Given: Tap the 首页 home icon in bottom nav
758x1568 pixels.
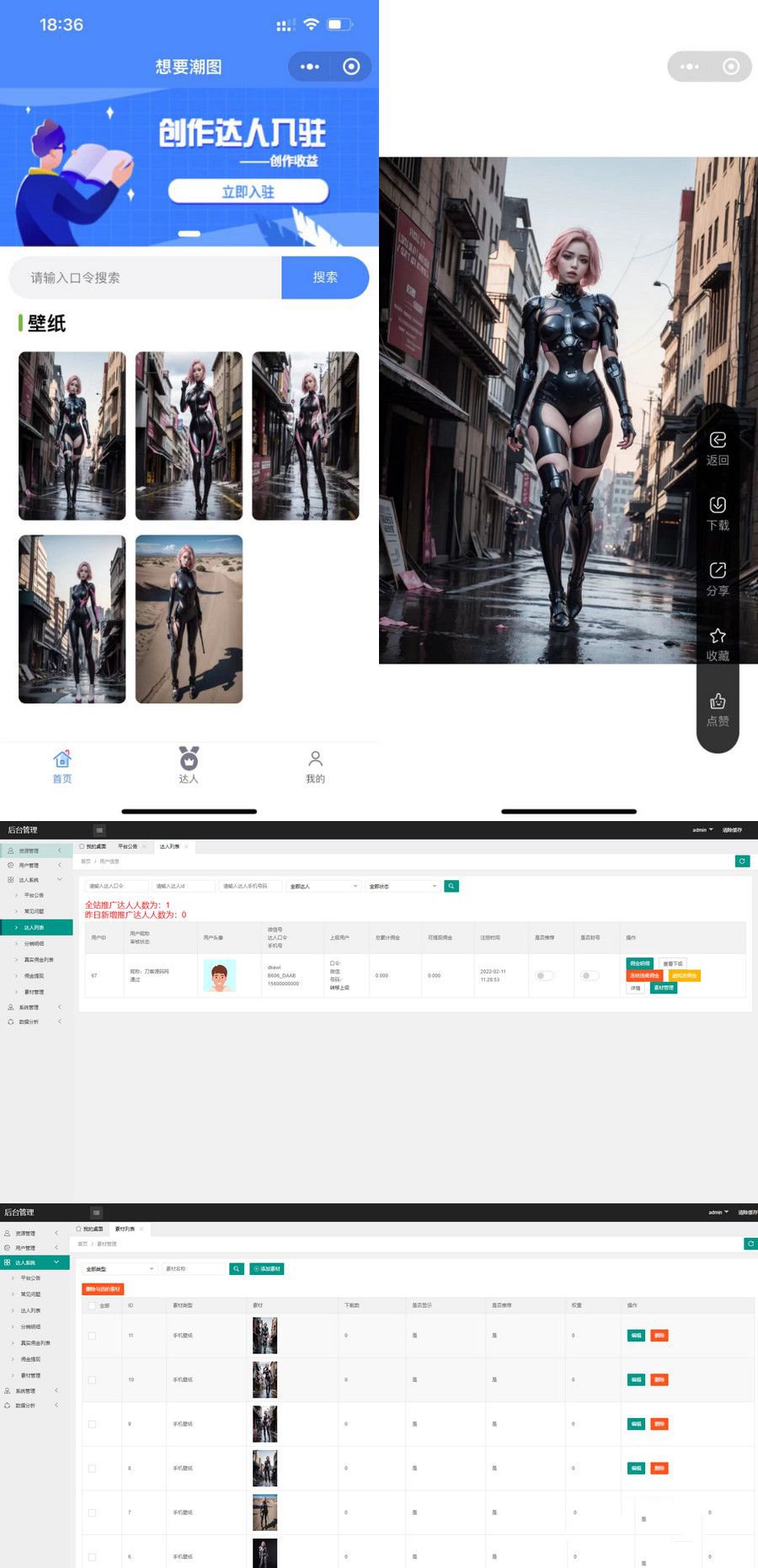Looking at the screenshot, I should [x=62, y=758].
